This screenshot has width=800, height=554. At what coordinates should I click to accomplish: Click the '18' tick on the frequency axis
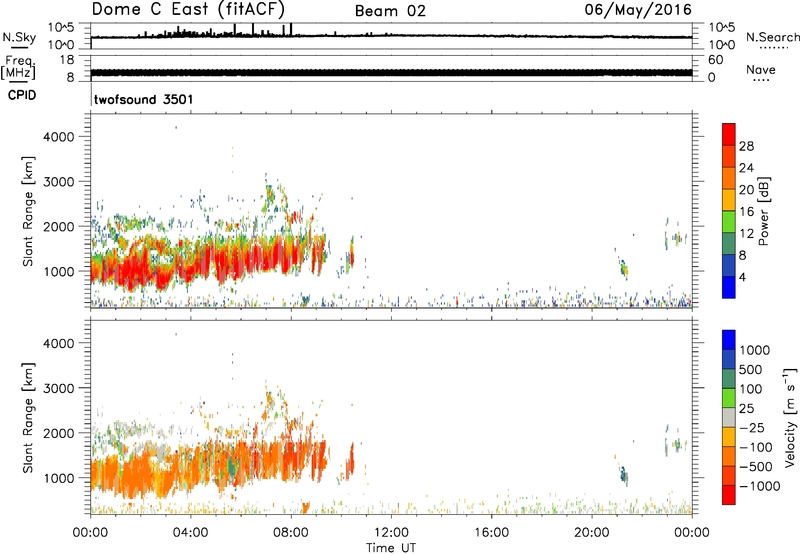[x=67, y=60]
